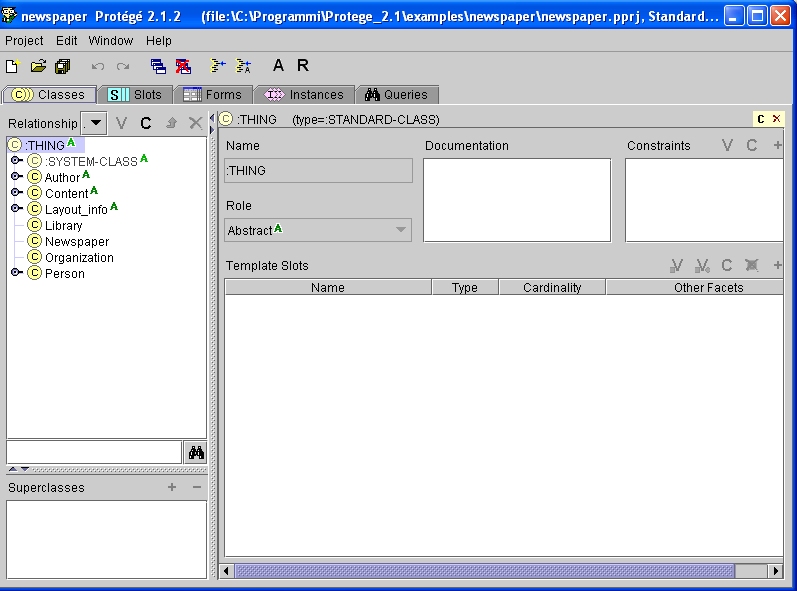Click Other Facets column header

(x=694, y=288)
